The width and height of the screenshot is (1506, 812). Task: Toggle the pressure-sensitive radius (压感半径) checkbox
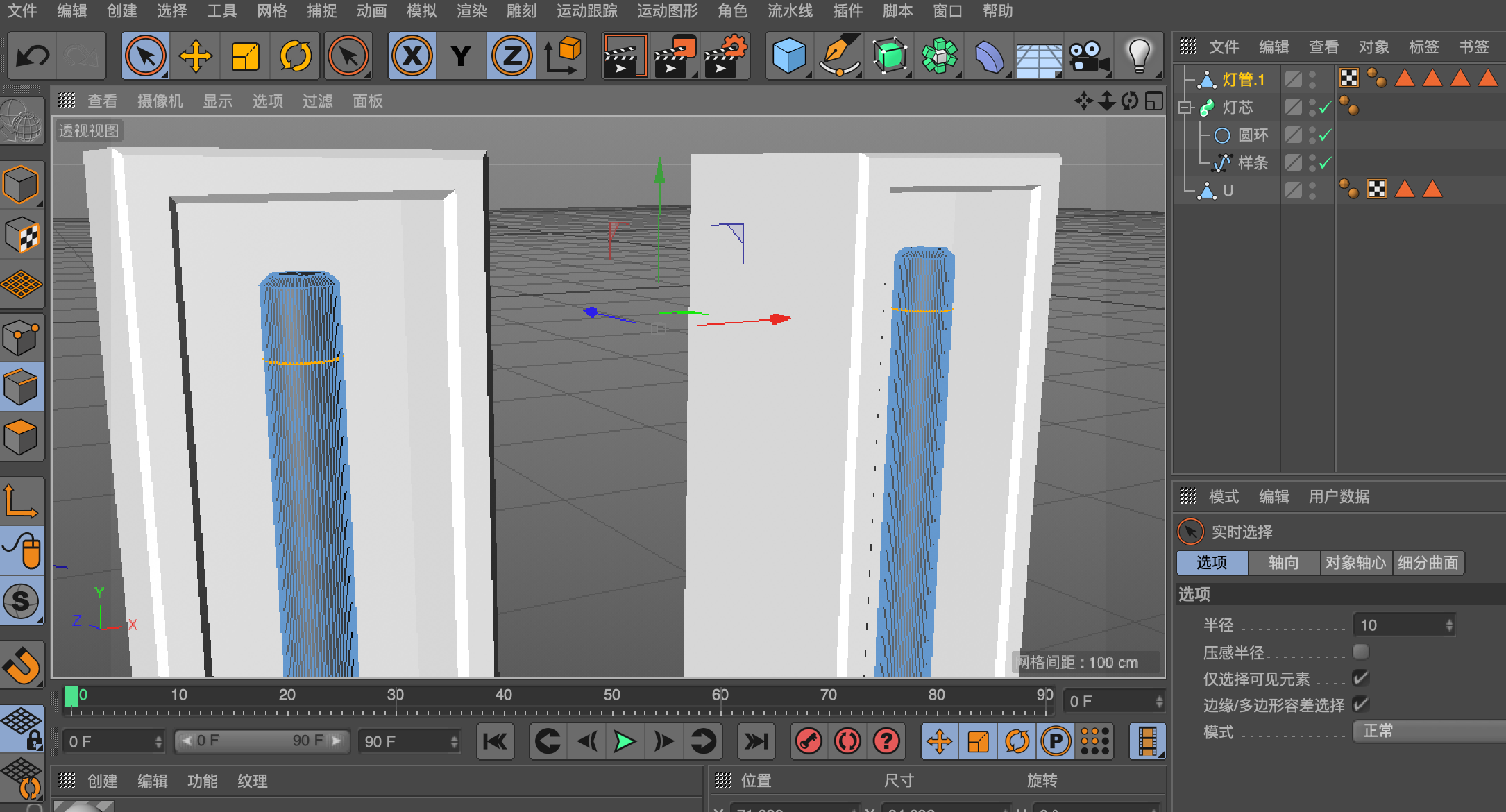pos(1361,652)
